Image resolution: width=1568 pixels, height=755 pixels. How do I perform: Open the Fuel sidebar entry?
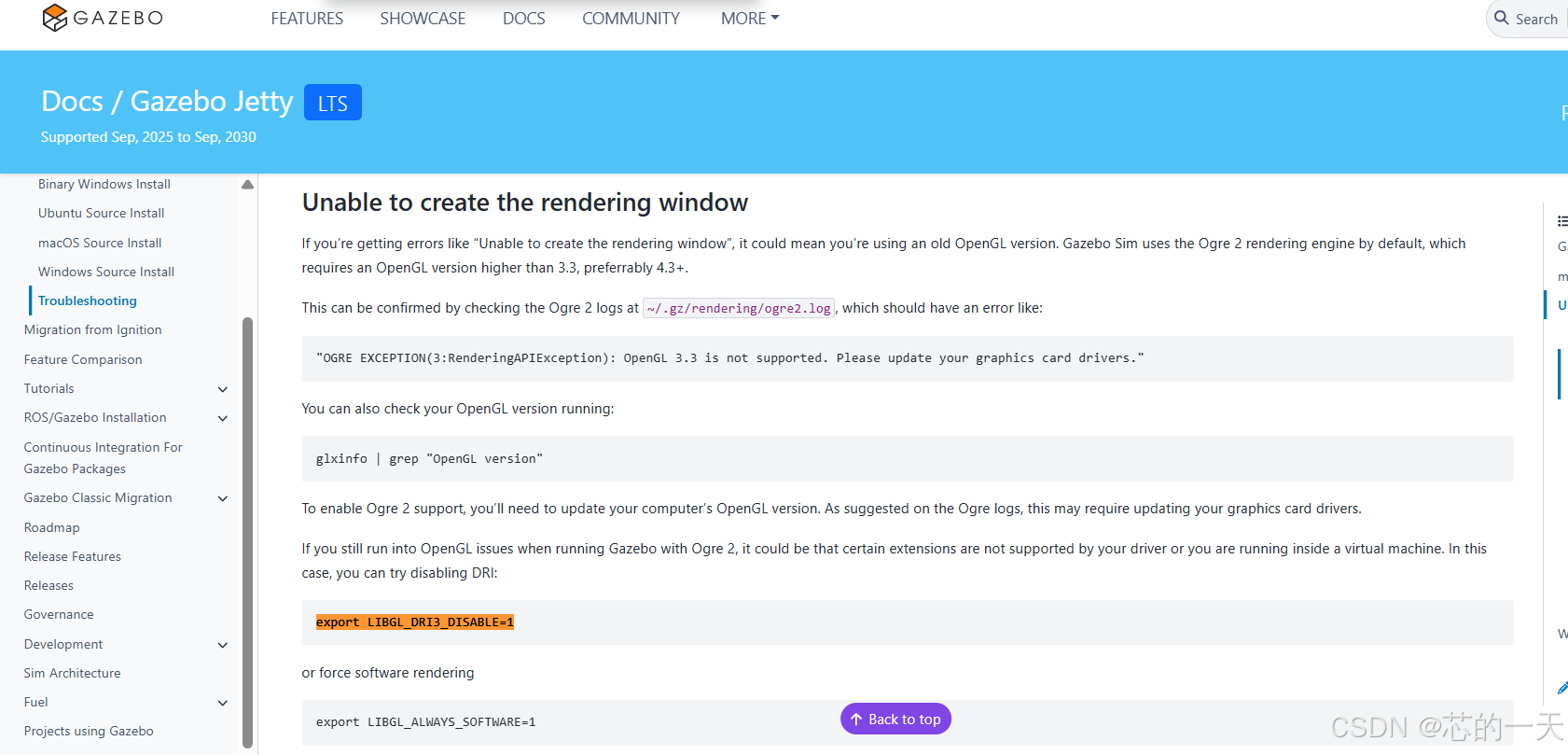36,702
